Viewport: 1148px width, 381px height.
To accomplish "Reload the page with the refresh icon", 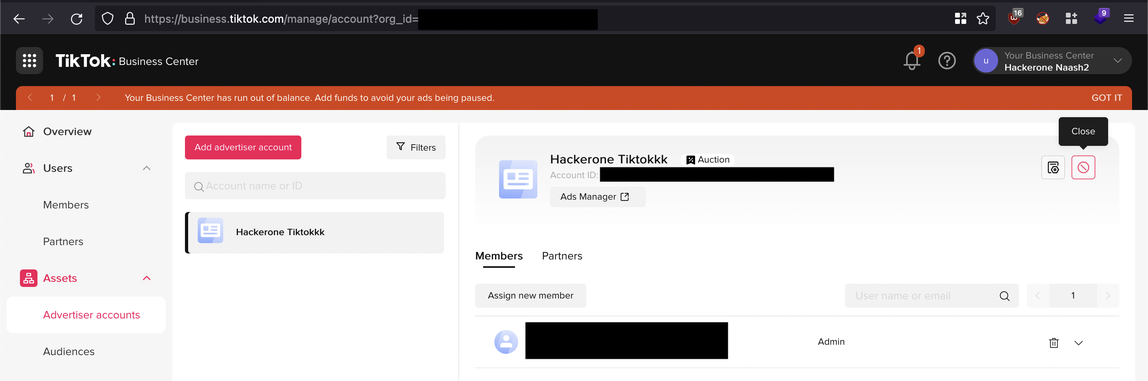I will pos(76,19).
